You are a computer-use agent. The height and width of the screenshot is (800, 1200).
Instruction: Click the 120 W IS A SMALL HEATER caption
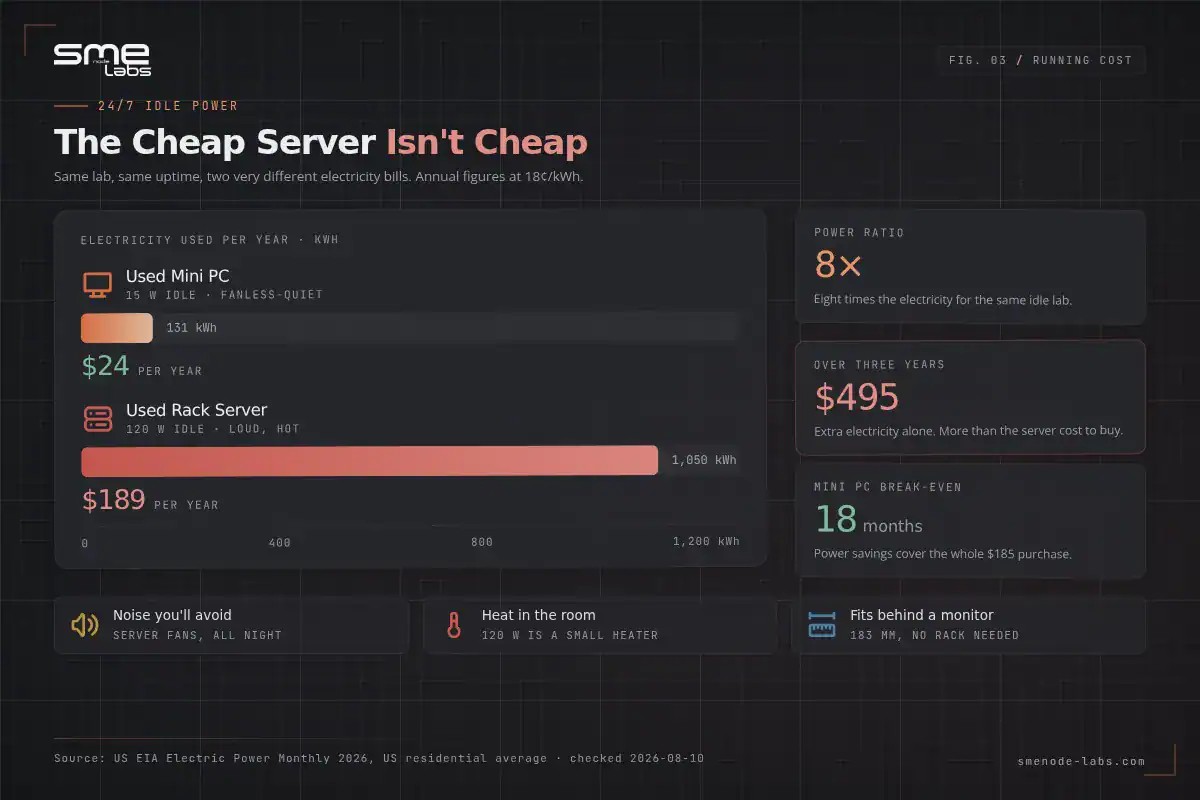point(570,635)
